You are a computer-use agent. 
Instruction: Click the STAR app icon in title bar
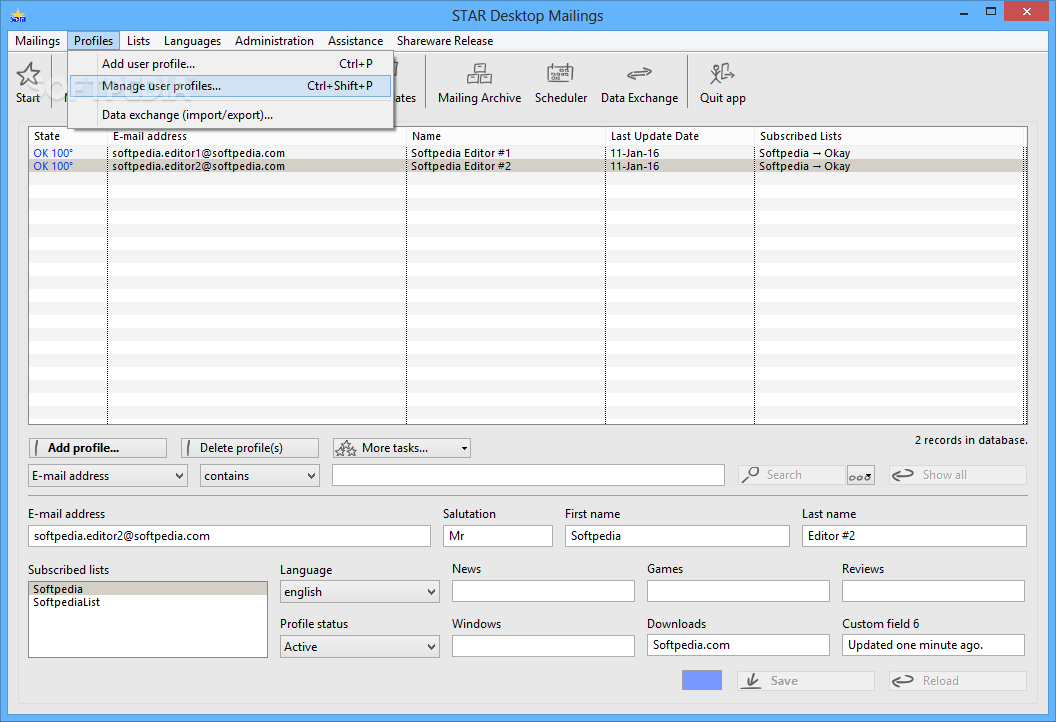(x=18, y=15)
